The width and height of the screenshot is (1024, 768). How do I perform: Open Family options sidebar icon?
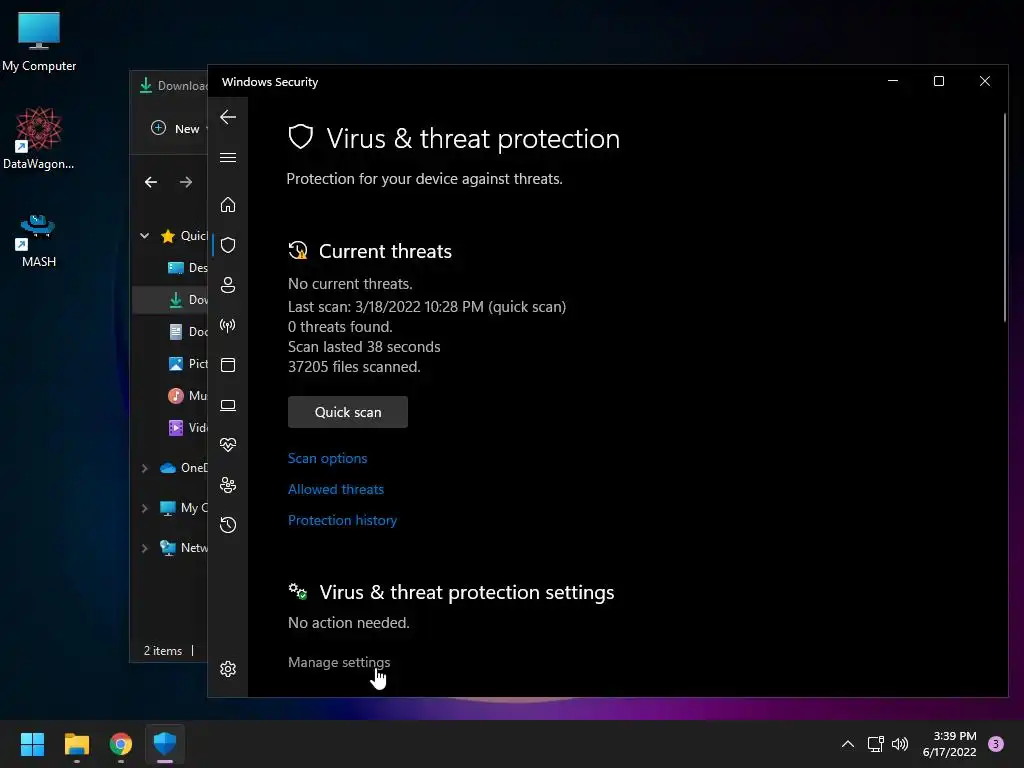point(228,485)
